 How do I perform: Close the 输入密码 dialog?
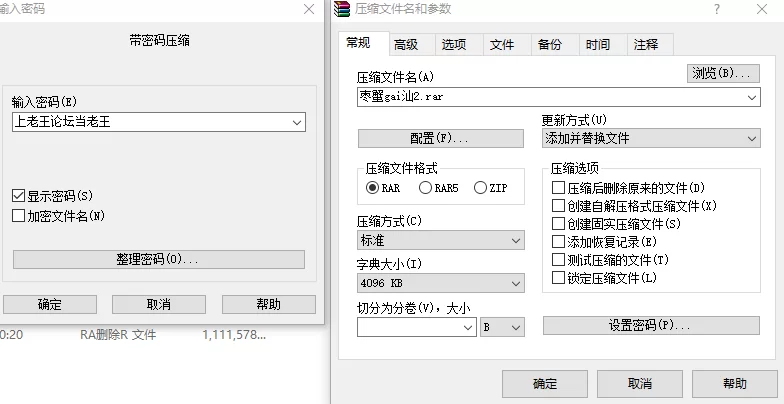point(309,9)
